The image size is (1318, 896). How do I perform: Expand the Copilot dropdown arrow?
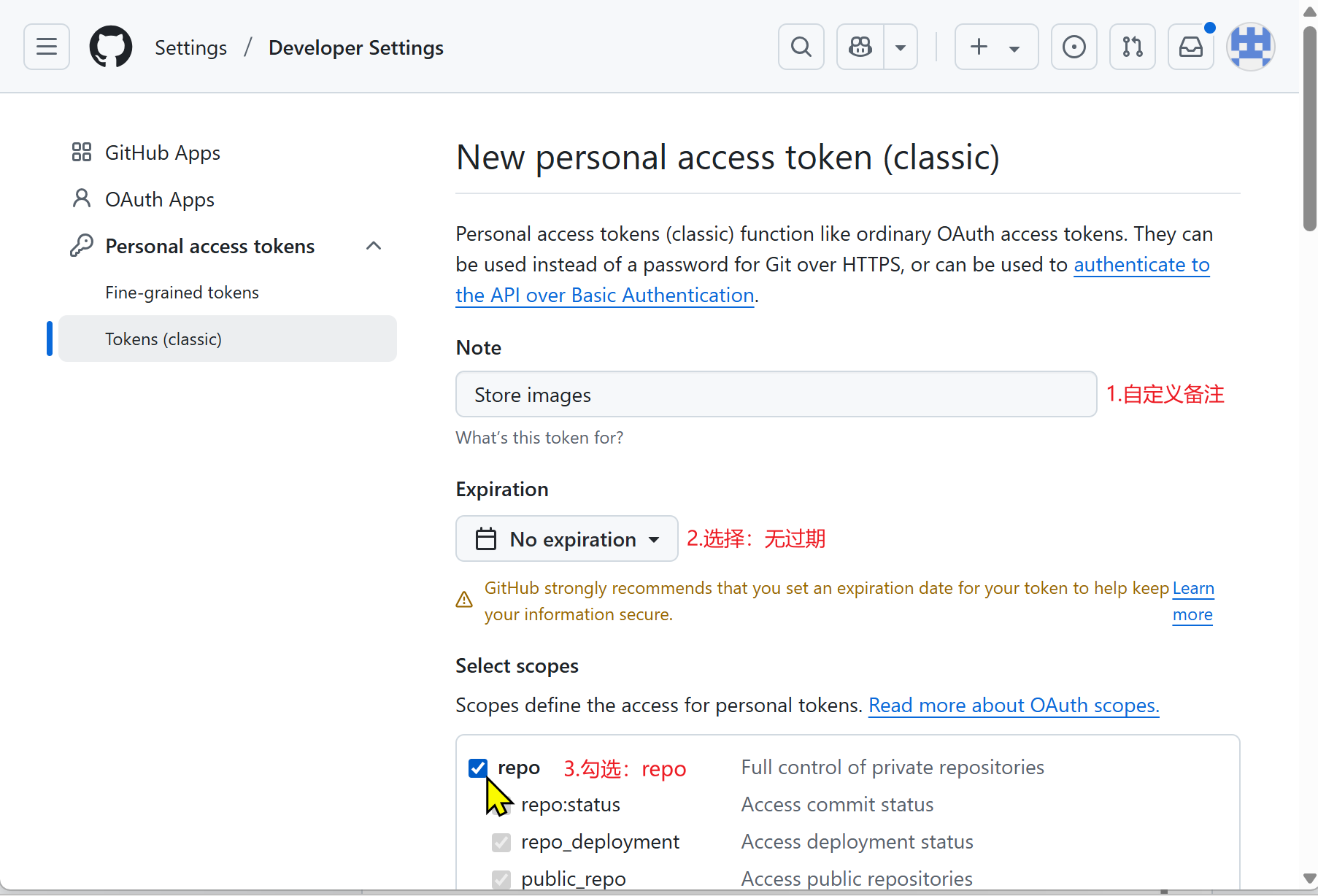click(x=901, y=47)
